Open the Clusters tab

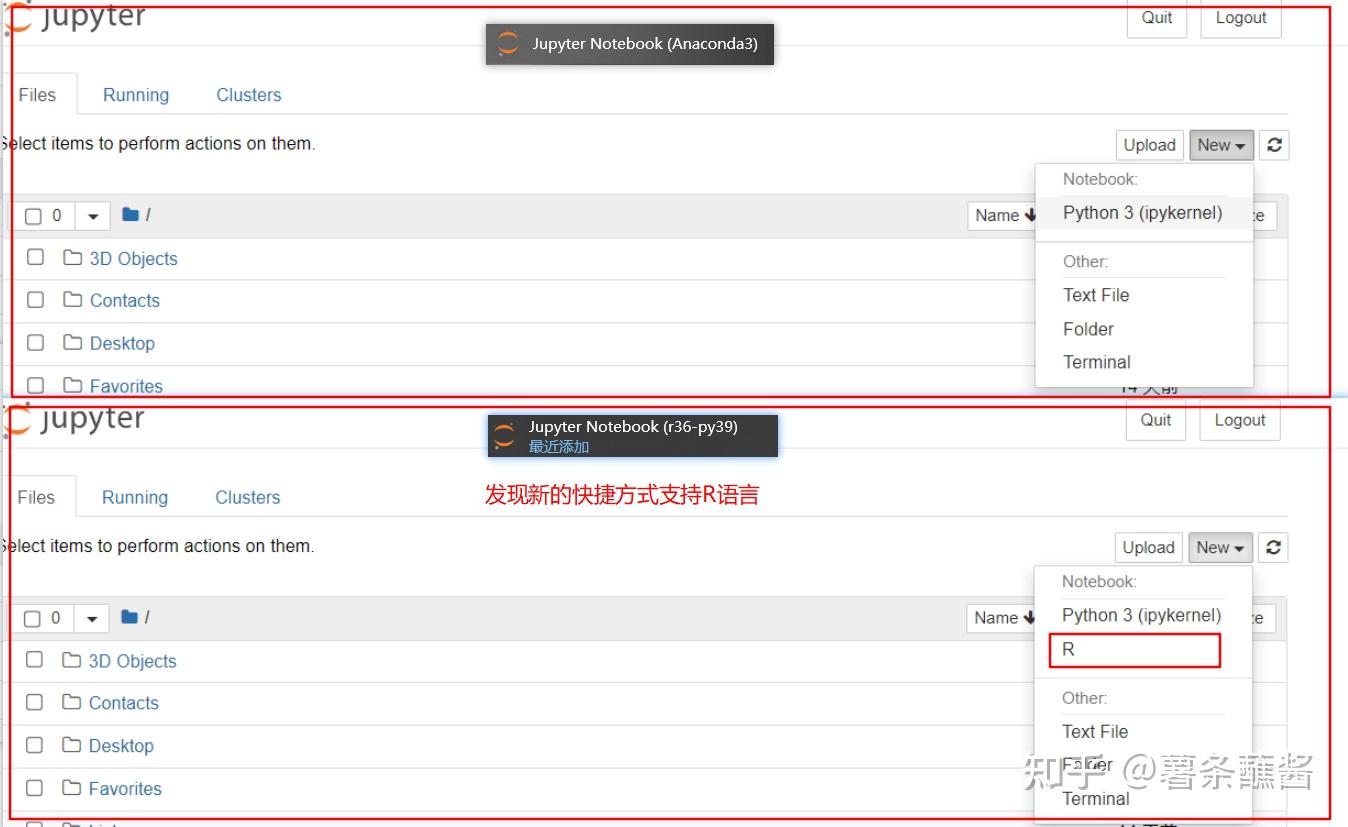click(248, 94)
